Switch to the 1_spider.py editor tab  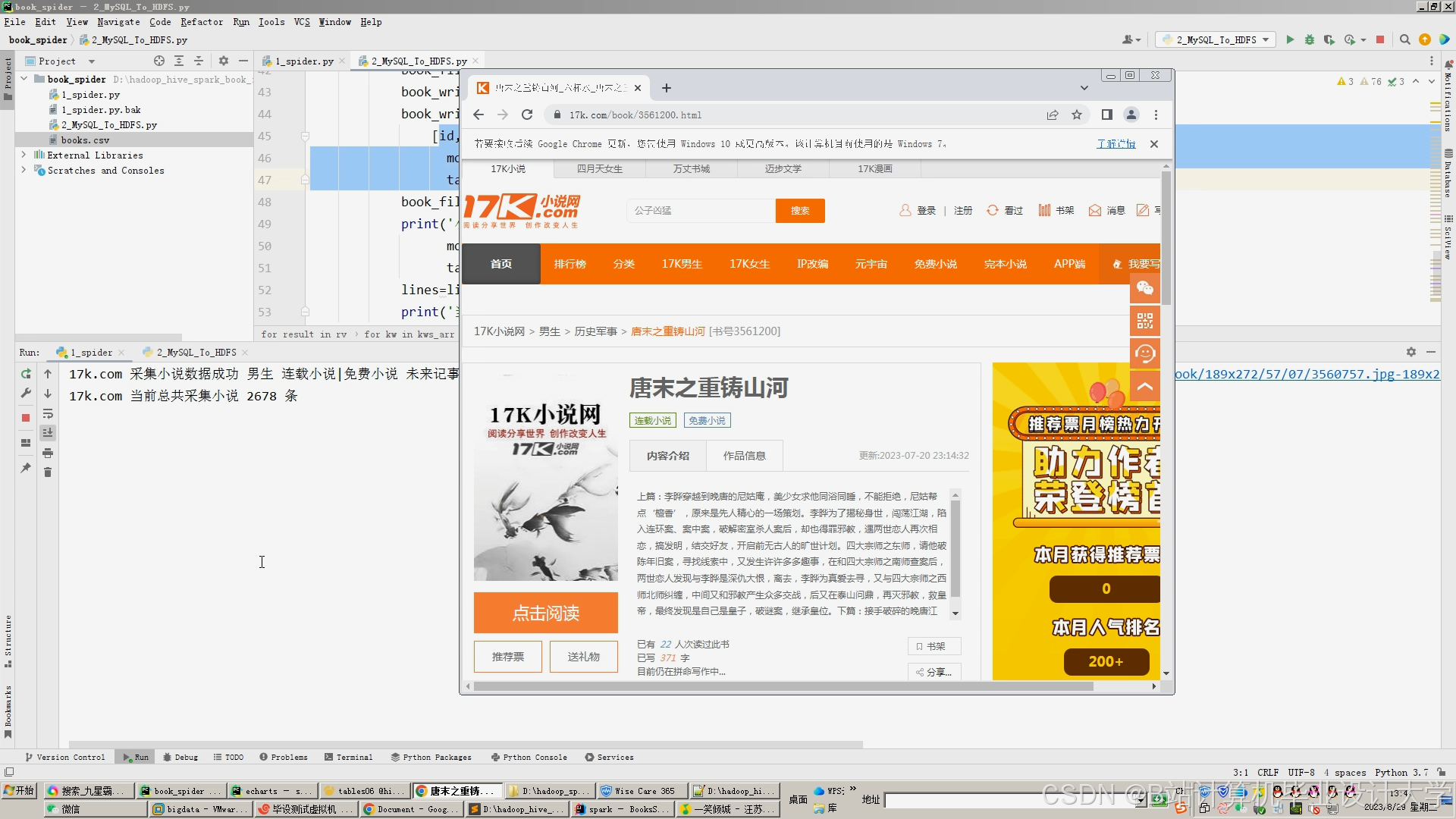(x=303, y=61)
